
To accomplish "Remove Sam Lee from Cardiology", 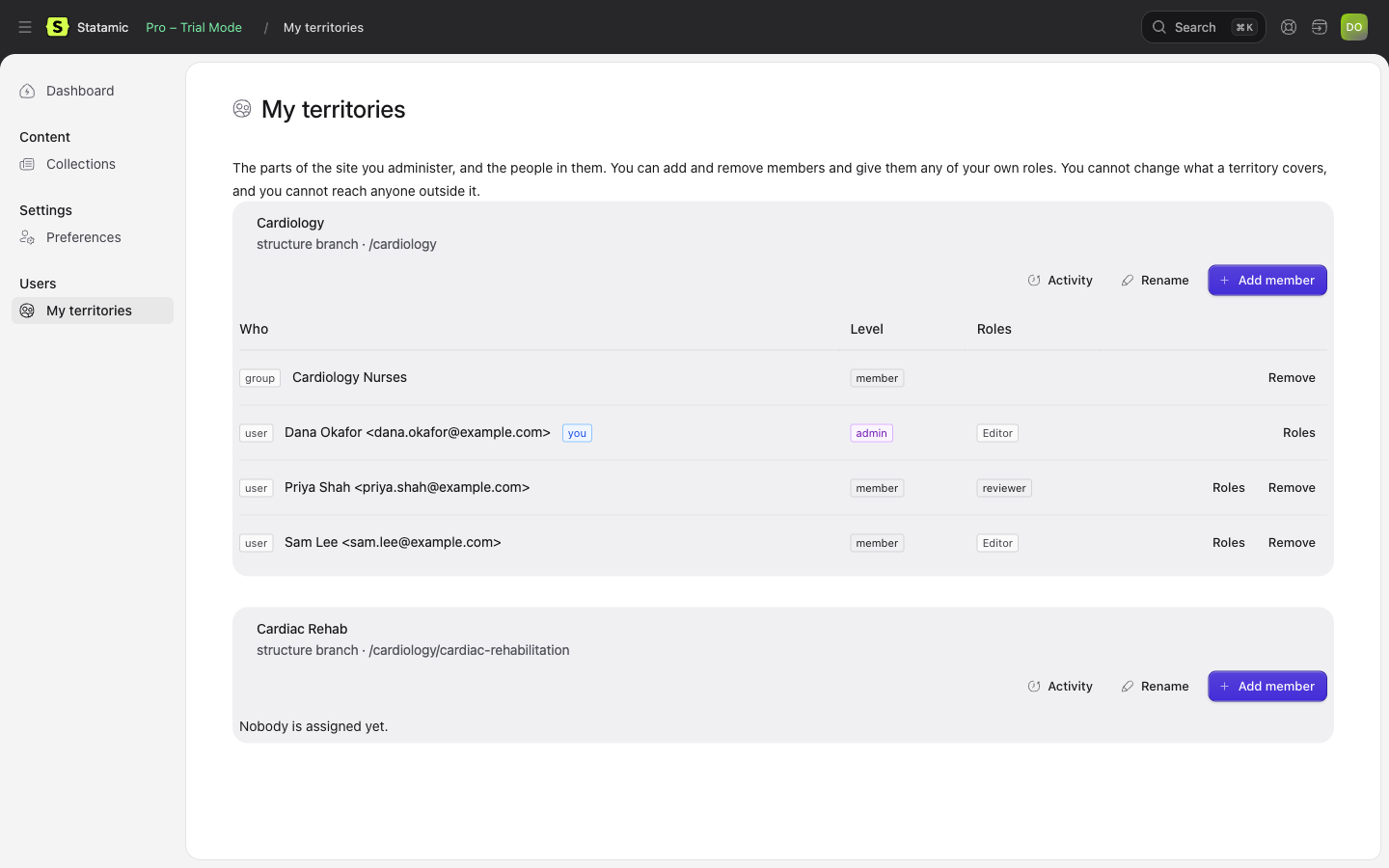I will [1292, 543].
